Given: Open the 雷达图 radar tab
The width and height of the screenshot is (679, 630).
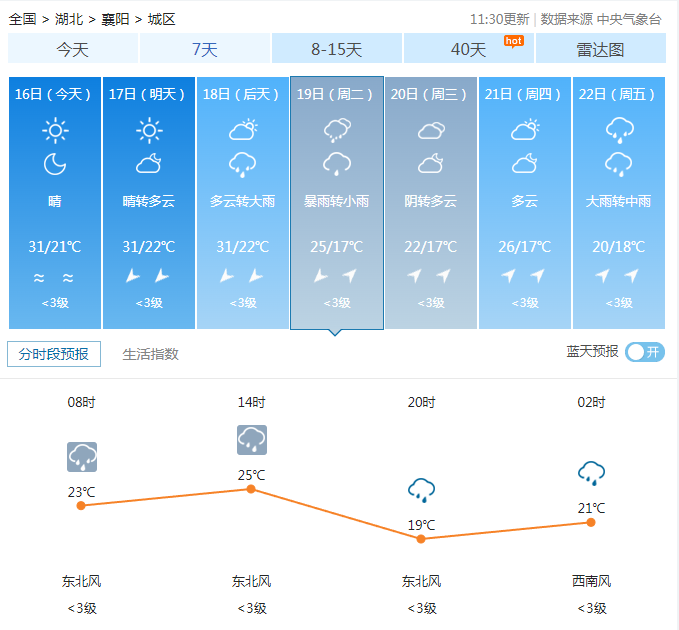Looking at the screenshot, I should tap(600, 49).
